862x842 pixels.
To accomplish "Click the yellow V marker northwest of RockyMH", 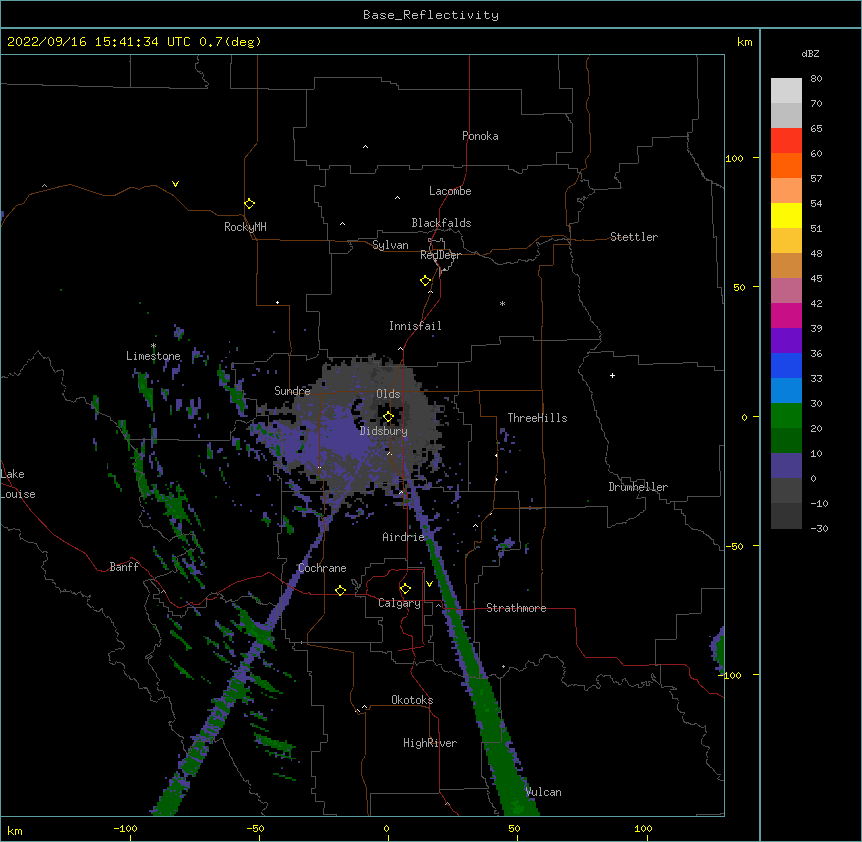I will (175, 184).
